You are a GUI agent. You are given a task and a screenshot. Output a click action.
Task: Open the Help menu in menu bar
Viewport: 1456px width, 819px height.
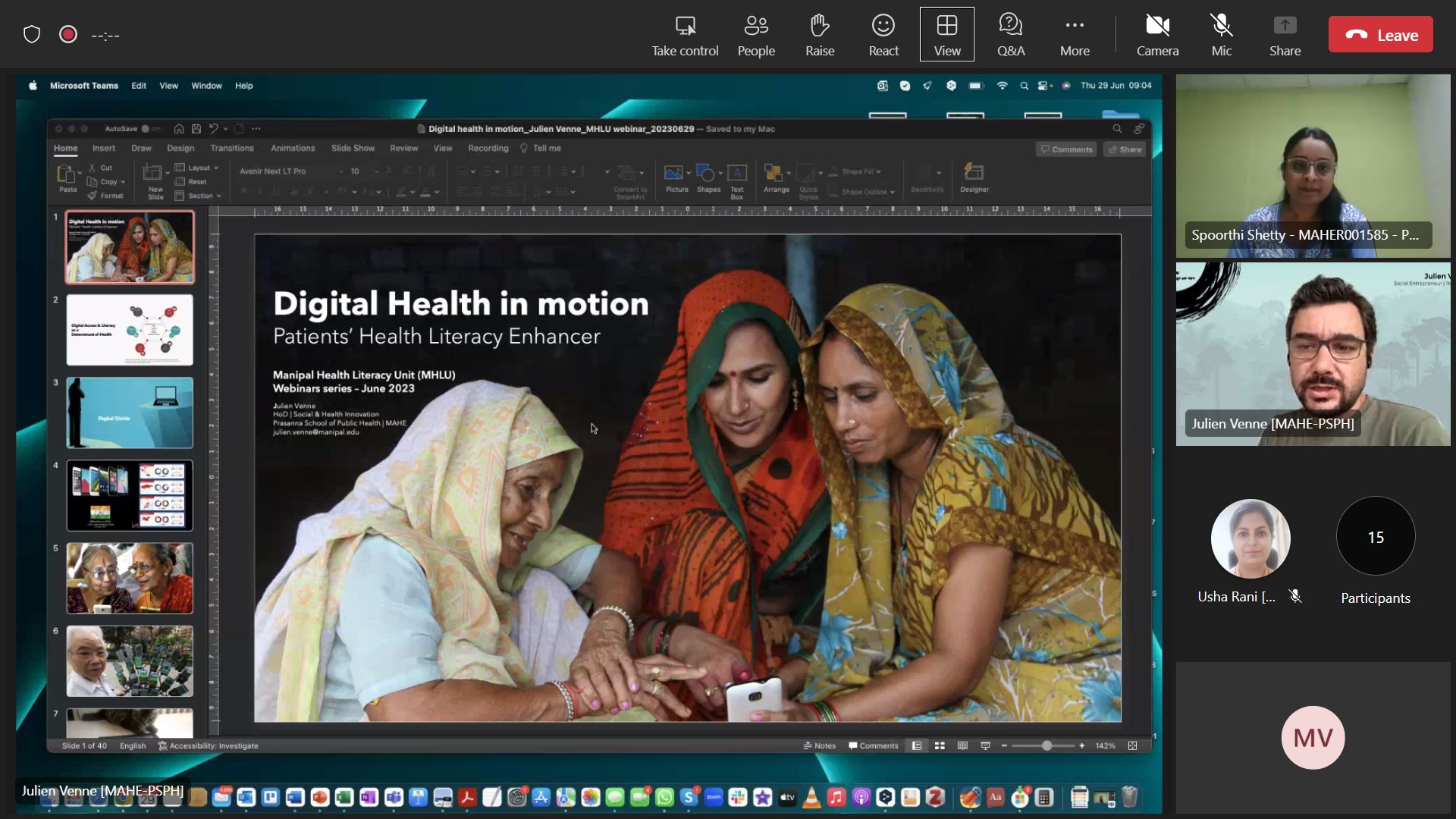tap(243, 86)
